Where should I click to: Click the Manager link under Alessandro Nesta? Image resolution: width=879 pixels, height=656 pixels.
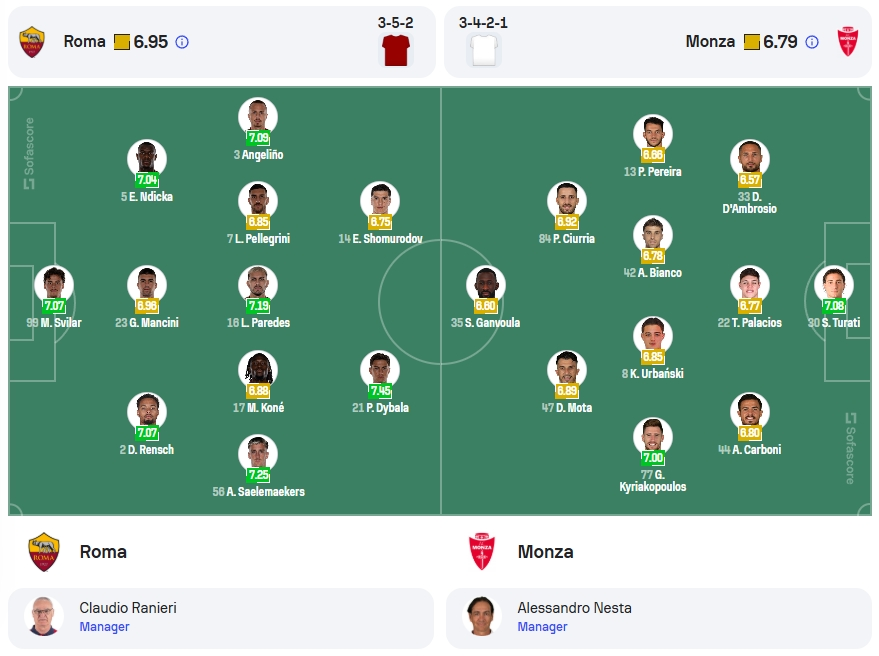[x=542, y=627]
